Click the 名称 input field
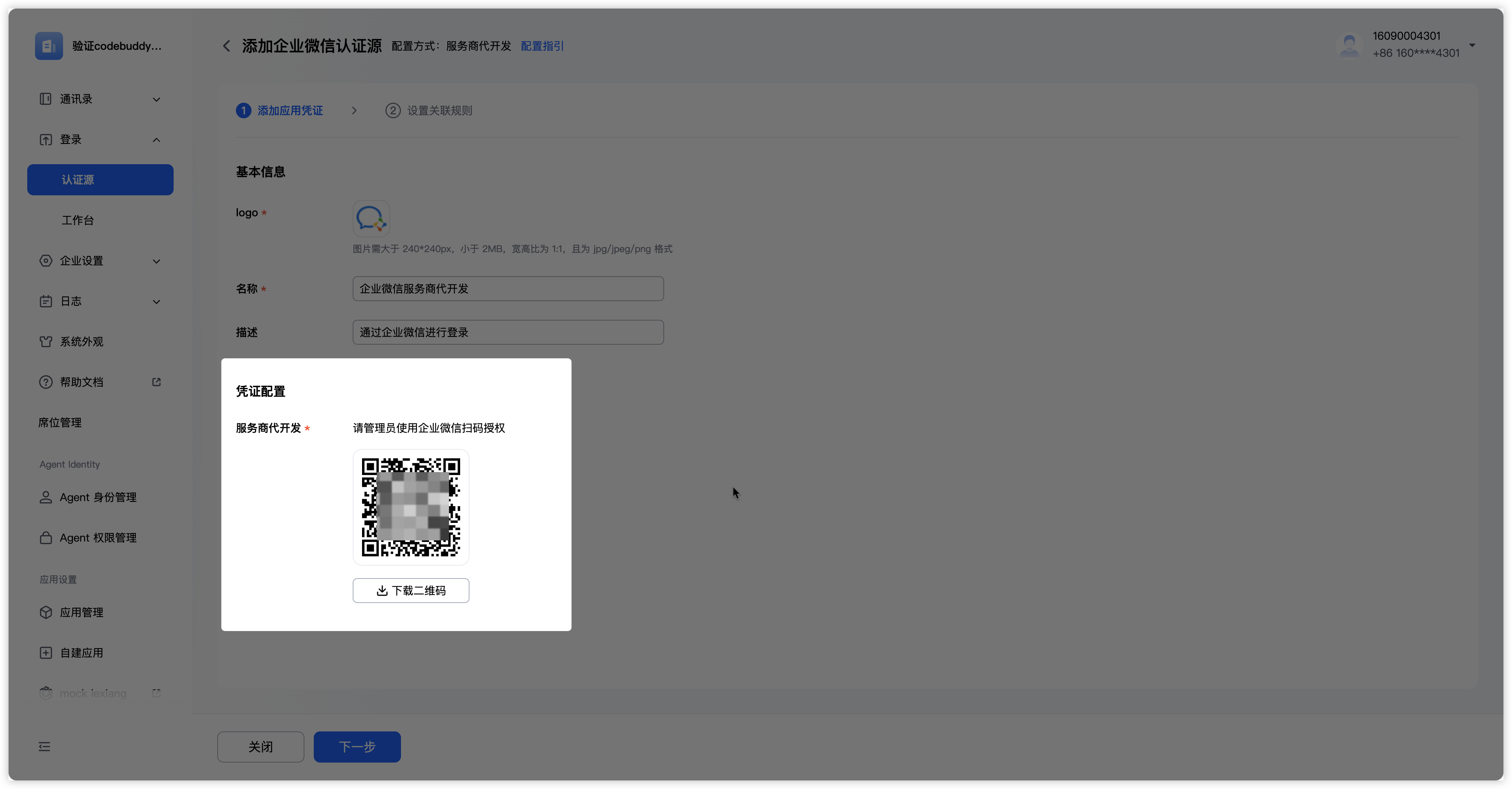 click(x=508, y=289)
